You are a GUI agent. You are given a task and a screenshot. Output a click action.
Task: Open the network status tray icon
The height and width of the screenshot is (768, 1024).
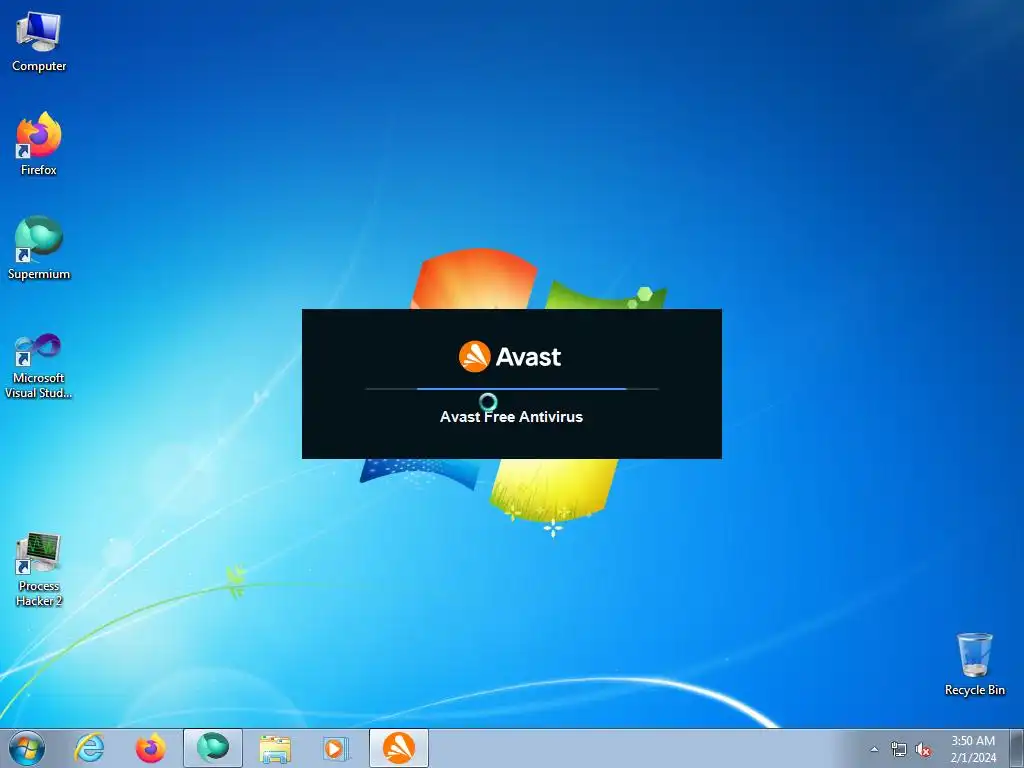pos(899,749)
